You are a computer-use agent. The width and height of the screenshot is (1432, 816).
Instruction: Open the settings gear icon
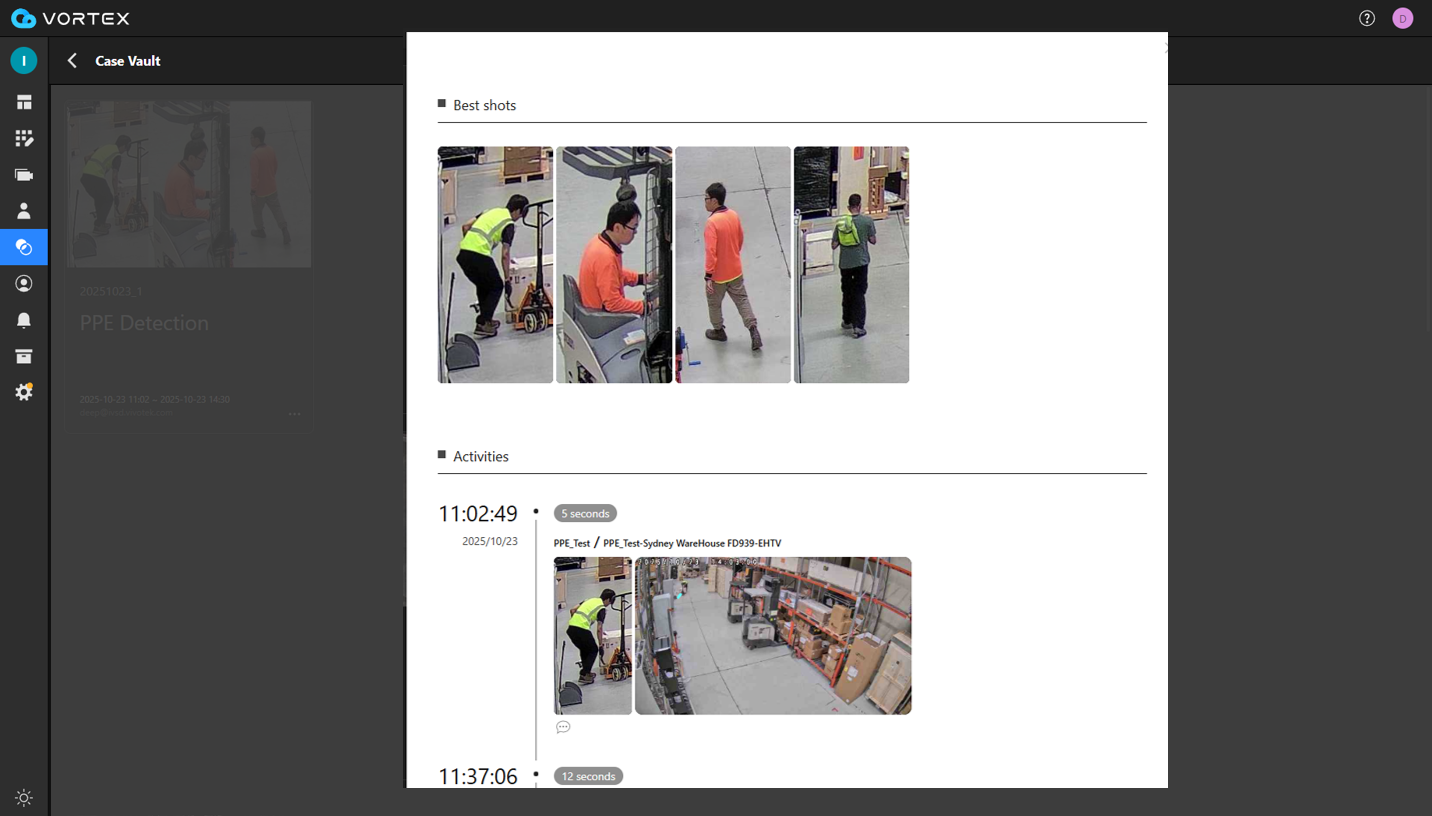click(24, 393)
